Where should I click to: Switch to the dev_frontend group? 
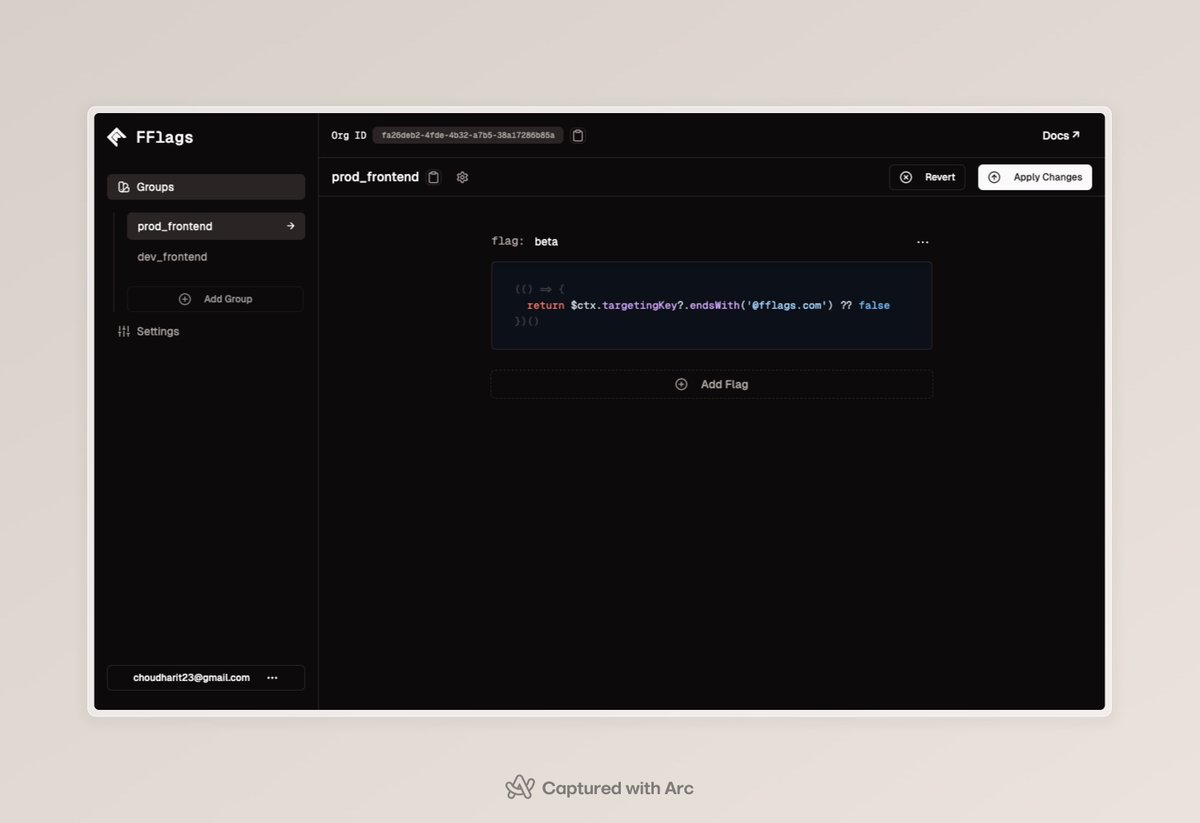171,256
